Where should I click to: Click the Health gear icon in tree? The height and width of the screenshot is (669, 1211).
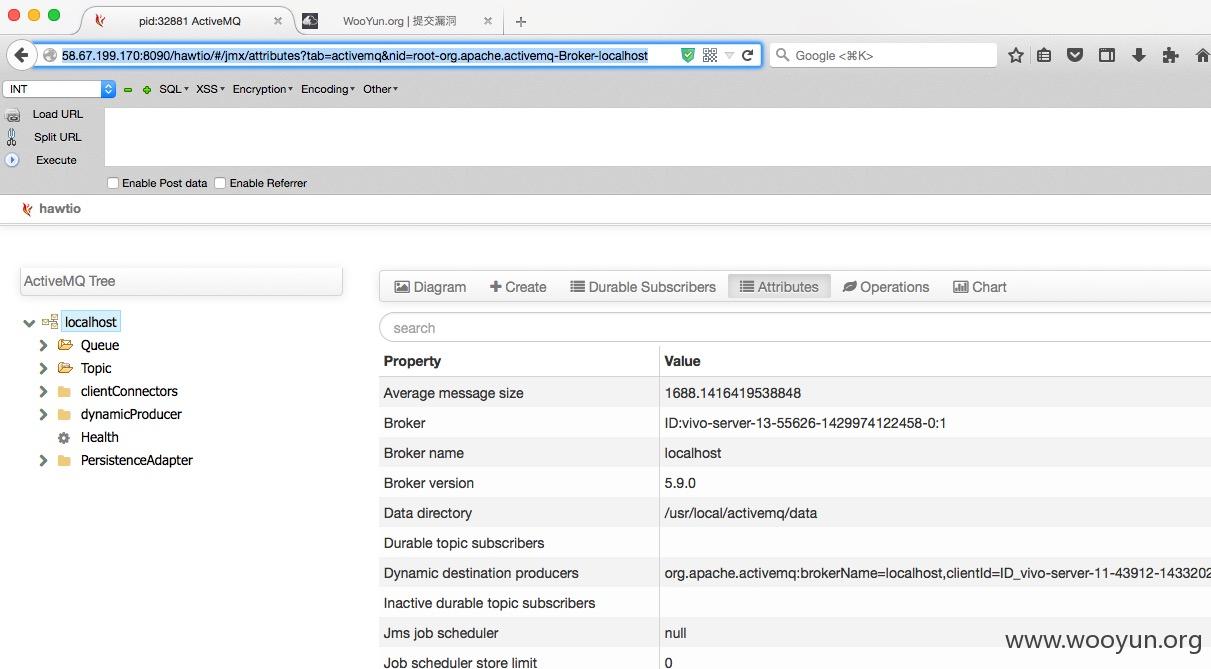pos(64,438)
